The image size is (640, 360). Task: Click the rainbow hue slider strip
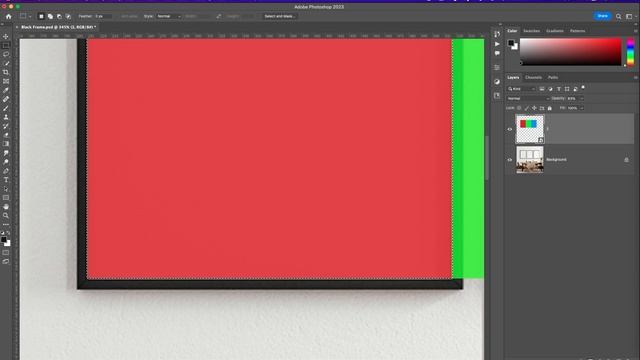click(631, 52)
